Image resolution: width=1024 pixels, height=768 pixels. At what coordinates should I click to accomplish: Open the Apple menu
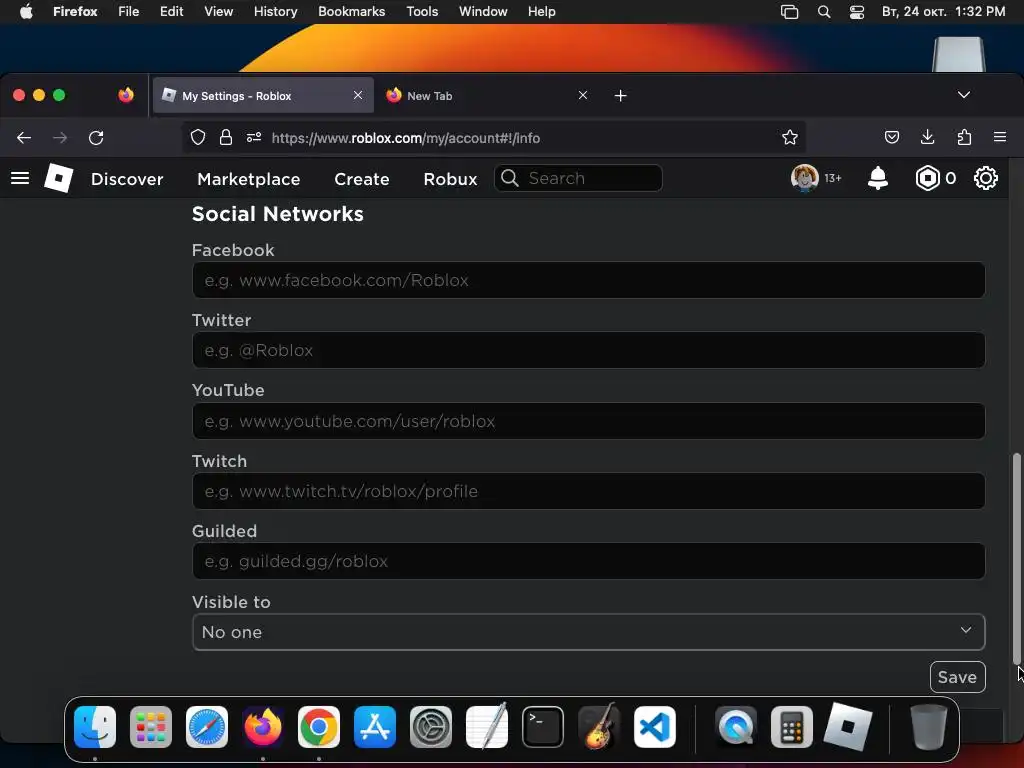click(26, 12)
